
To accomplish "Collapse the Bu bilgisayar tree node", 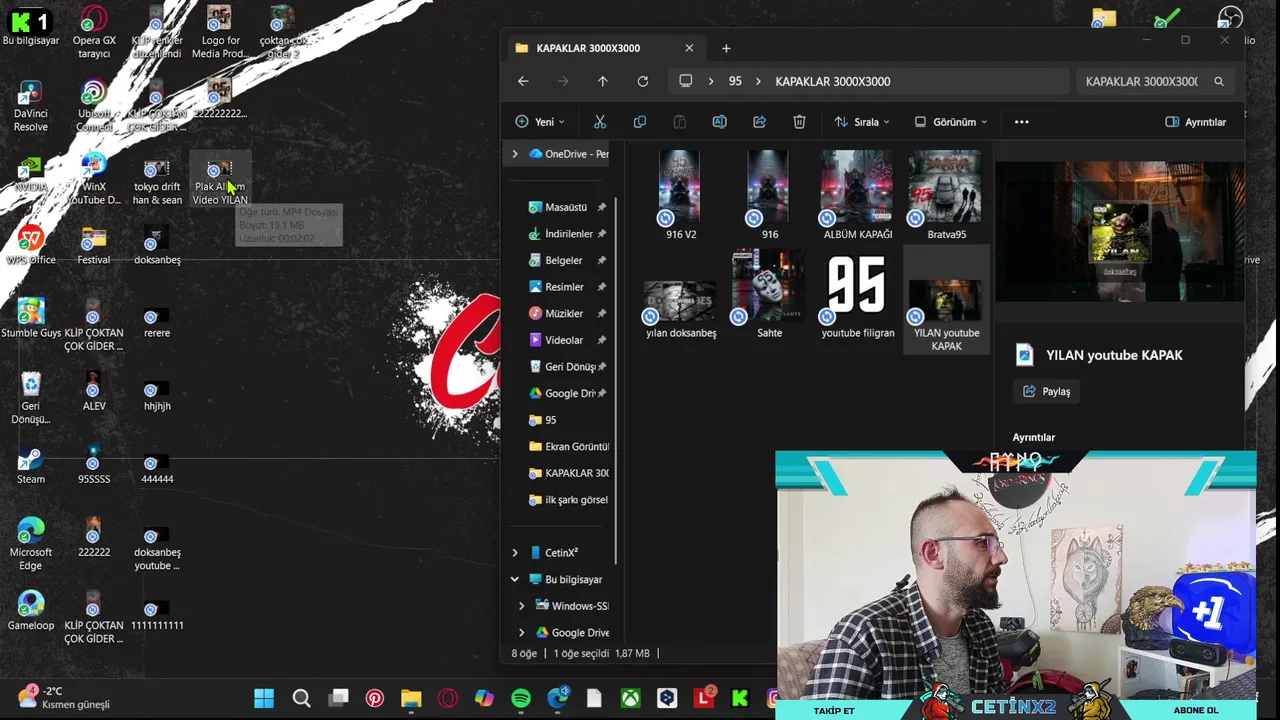I will 515,579.
